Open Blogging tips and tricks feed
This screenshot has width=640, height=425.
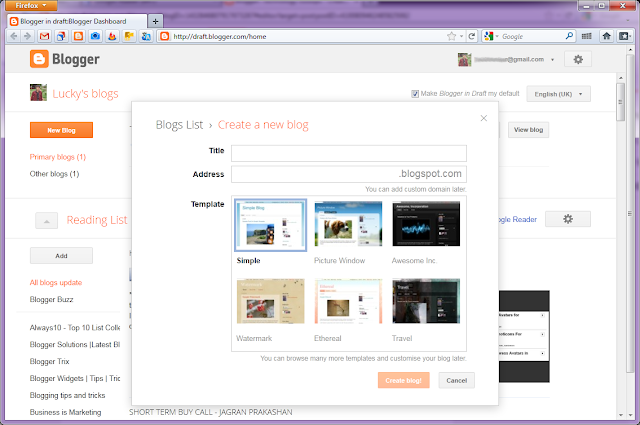(67, 396)
